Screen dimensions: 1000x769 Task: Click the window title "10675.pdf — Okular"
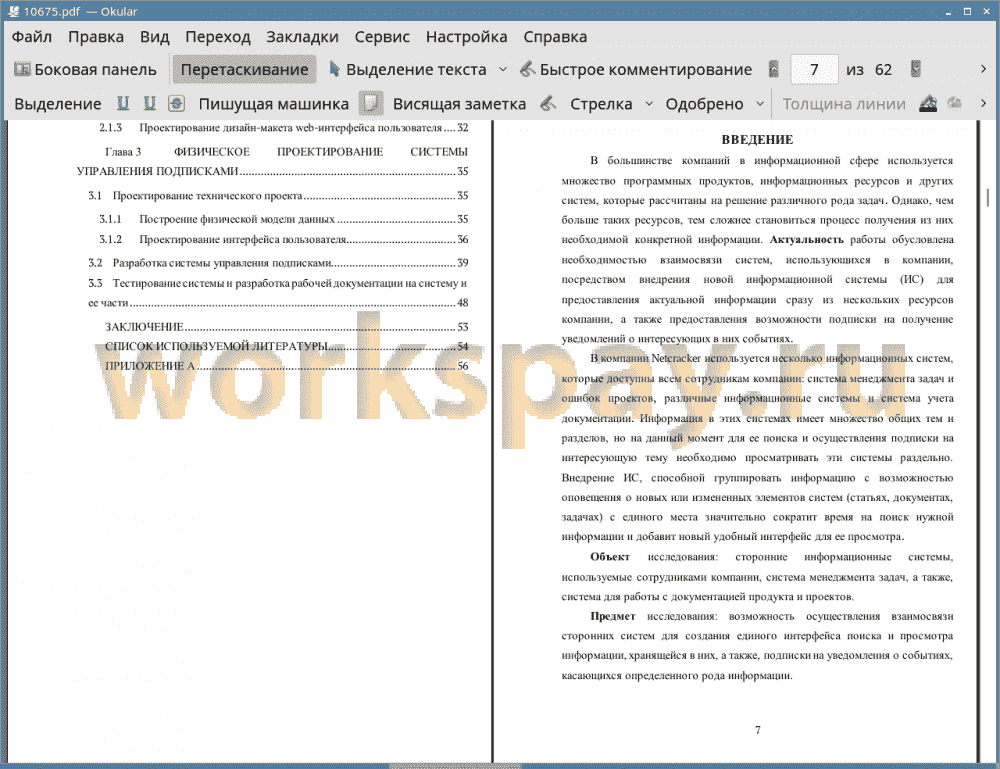(80, 11)
